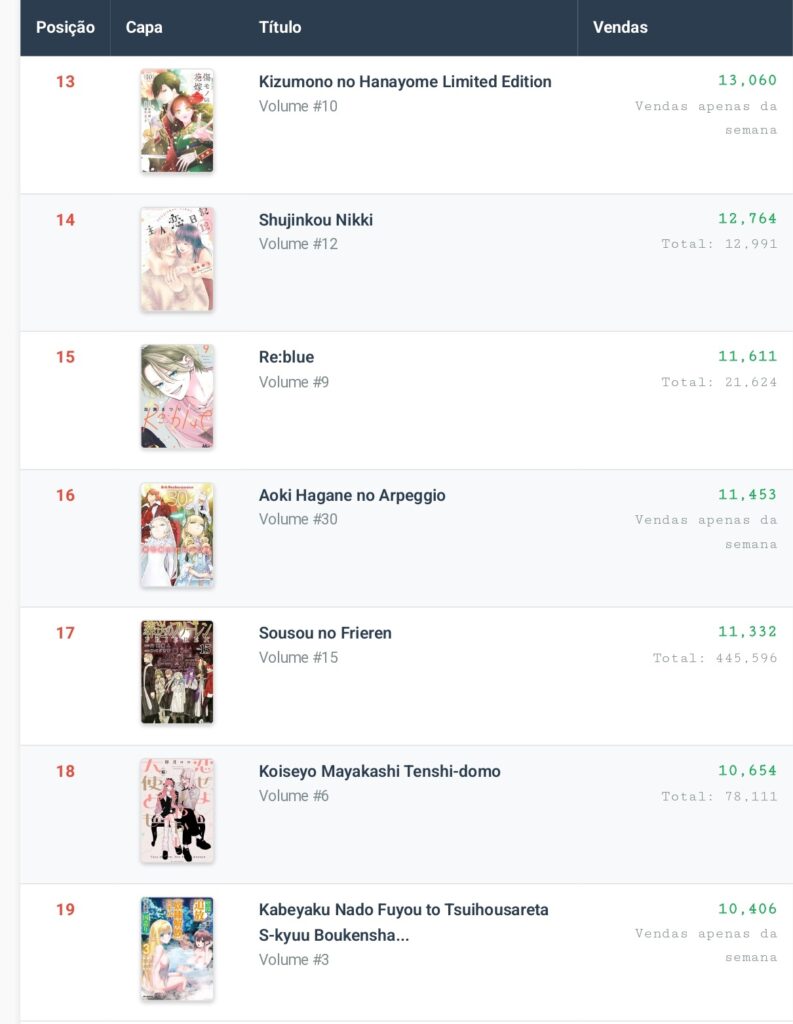Open the Kizumono no Hanayome Limited Edition title
Viewport: 793px width, 1024px height.
404,82
